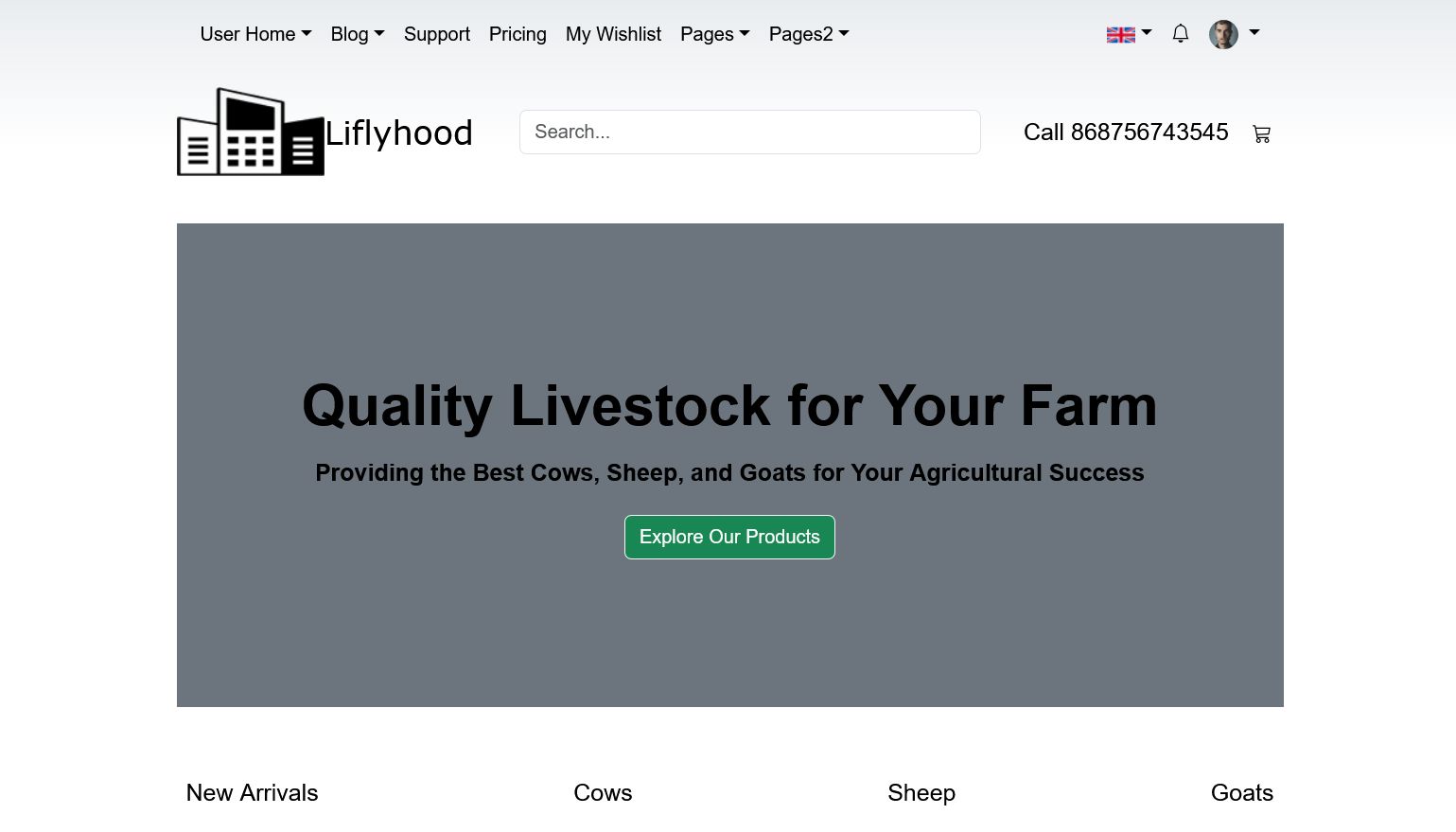Open the shopping cart icon
This screenshot has height=832, width=1456.
(1261, 133)
